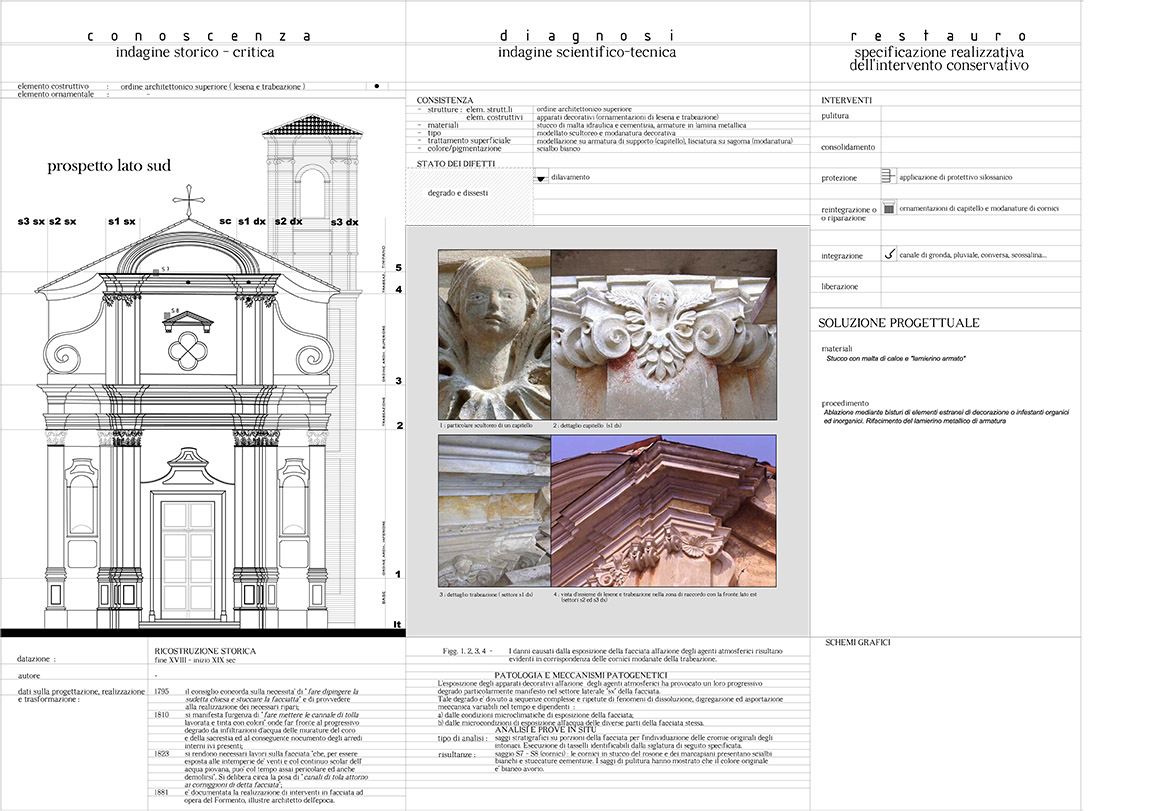
Task: Click the S8 sample marker square
Action: [x=167, y=313]
